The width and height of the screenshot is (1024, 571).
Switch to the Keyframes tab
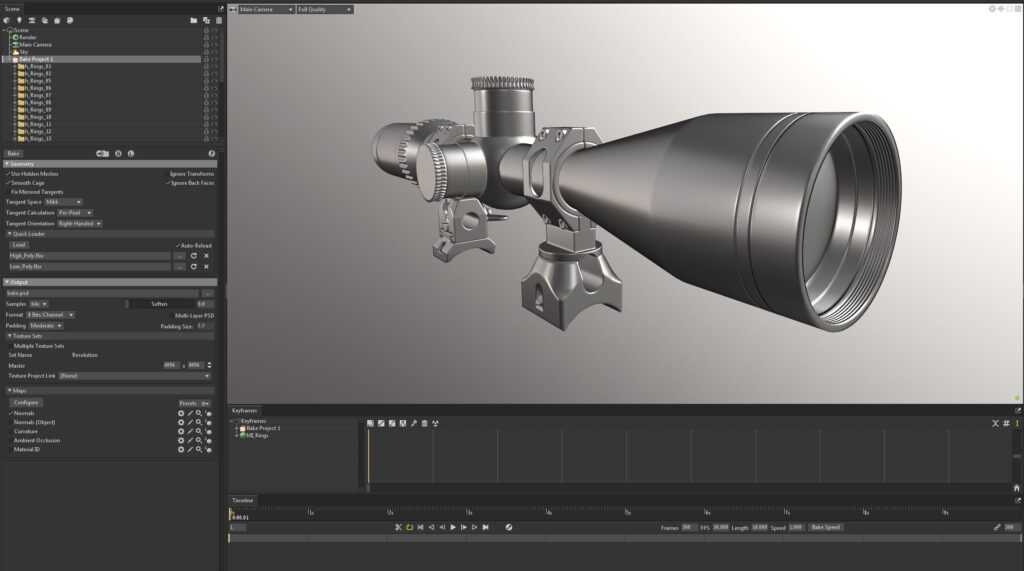pyautogui.click(x=244, y=410)
